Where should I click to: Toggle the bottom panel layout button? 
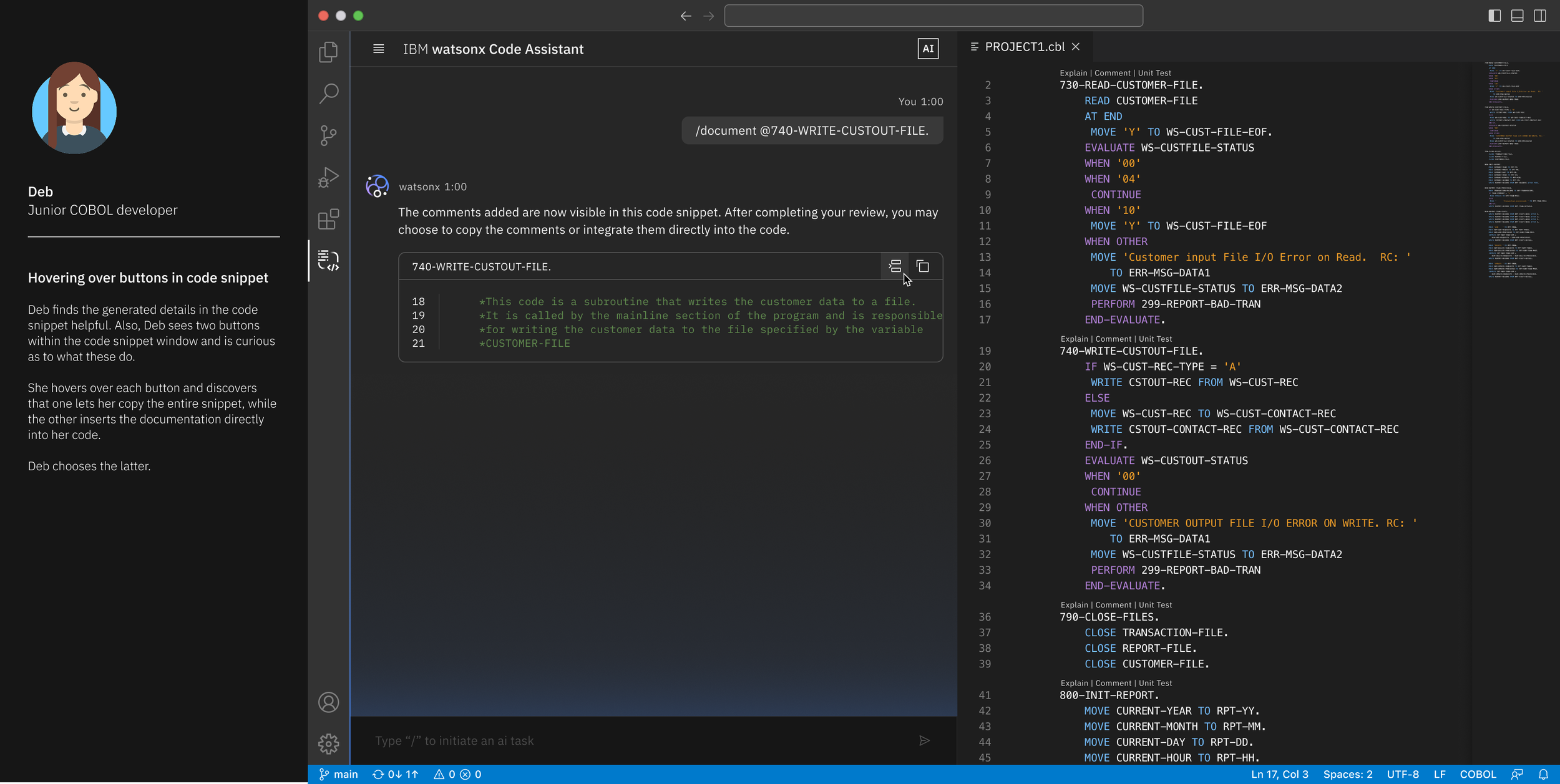tap(1517, 16)
